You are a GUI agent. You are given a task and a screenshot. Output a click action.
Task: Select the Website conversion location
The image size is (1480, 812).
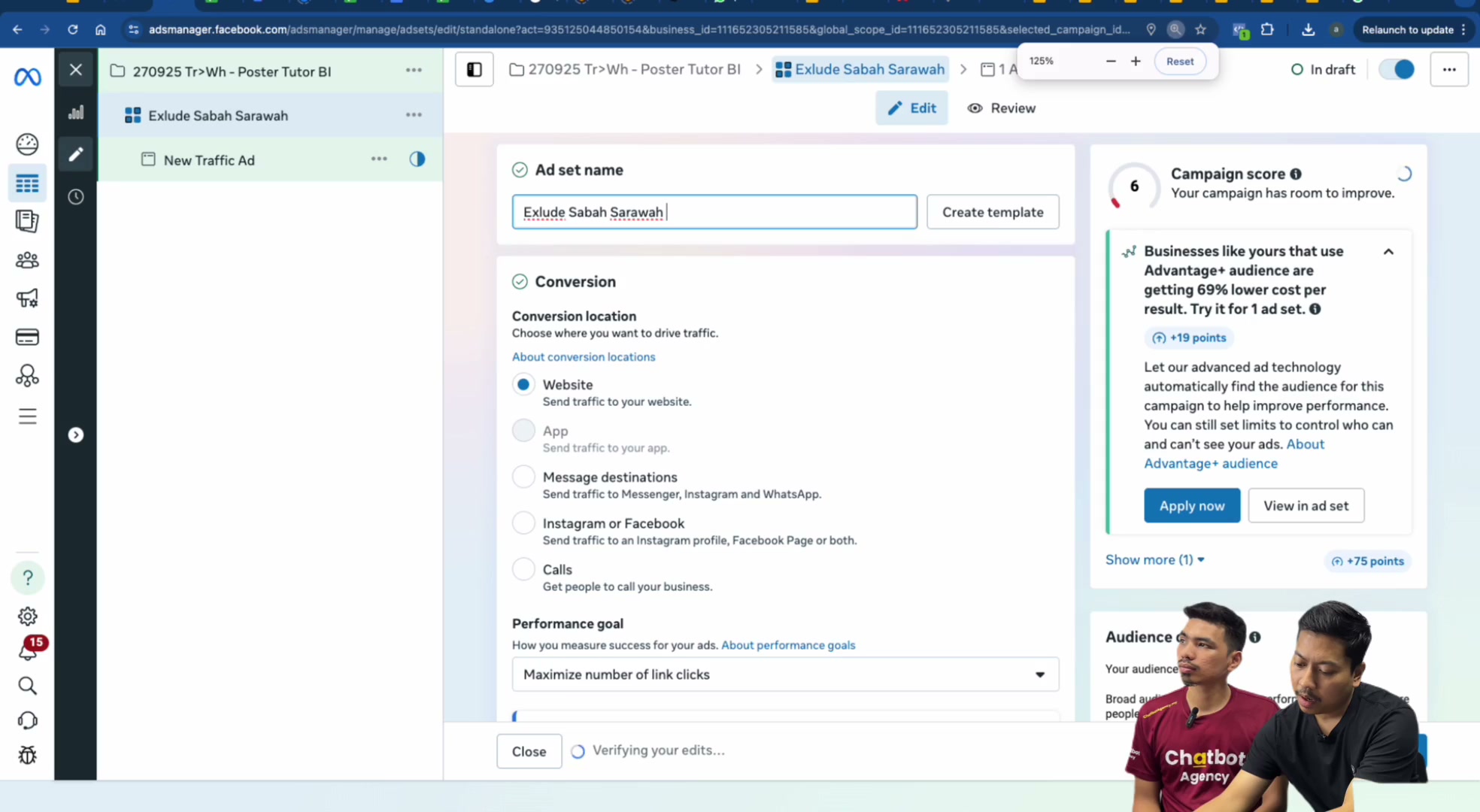point(523,384)
